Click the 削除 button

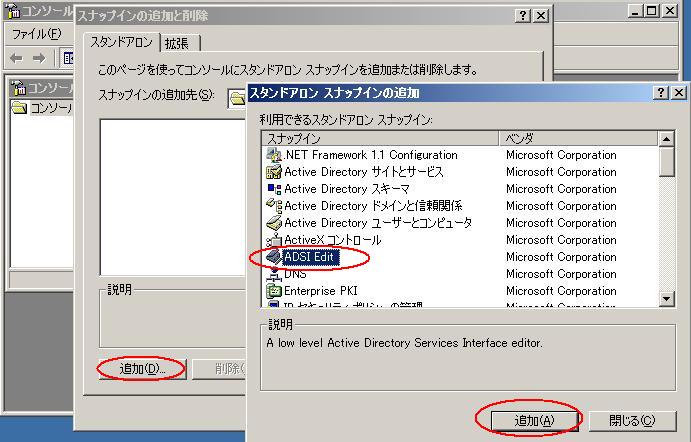(x=219, y=369)
